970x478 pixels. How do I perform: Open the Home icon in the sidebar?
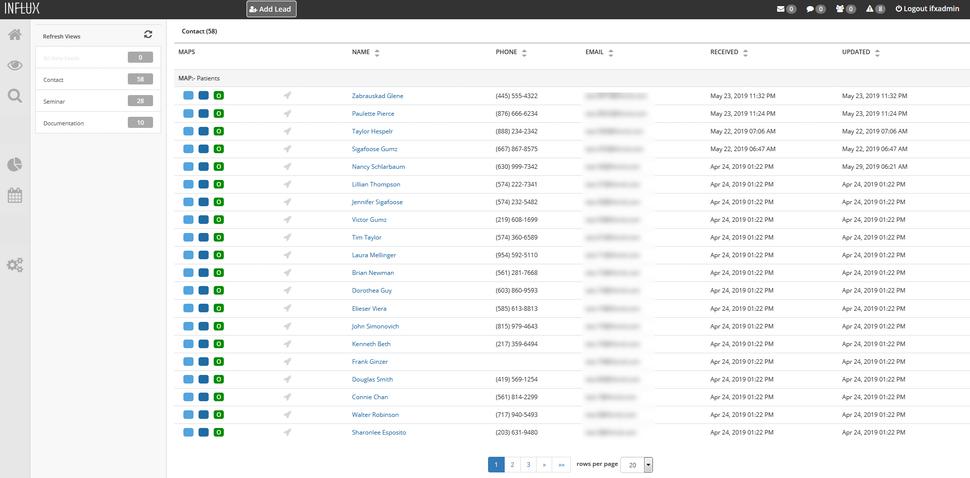pyautogui.click(x=15, y=35)
